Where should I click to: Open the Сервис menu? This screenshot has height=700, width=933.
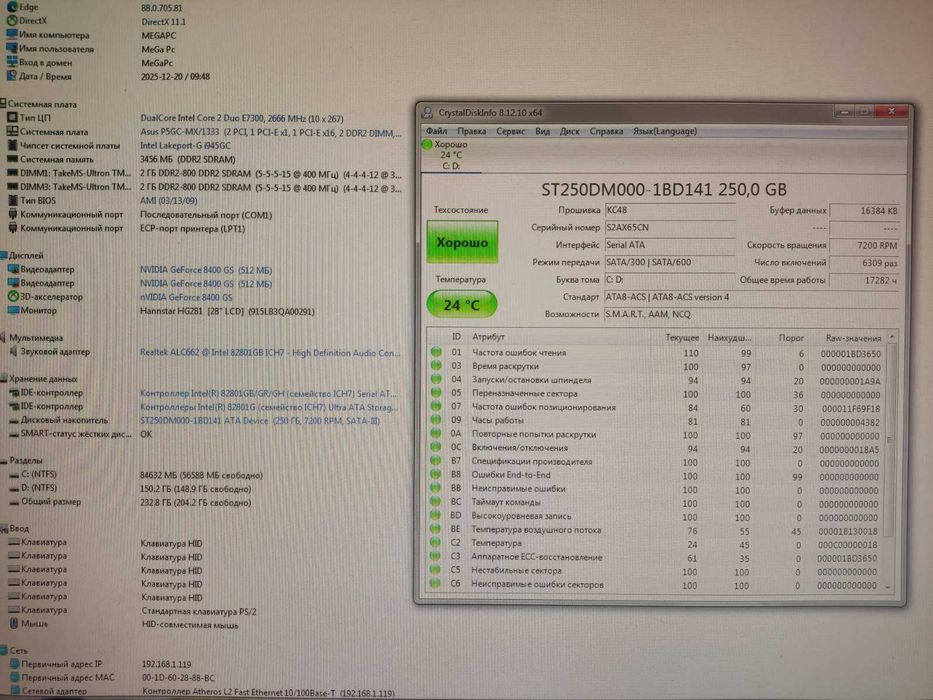pos(510,131)
